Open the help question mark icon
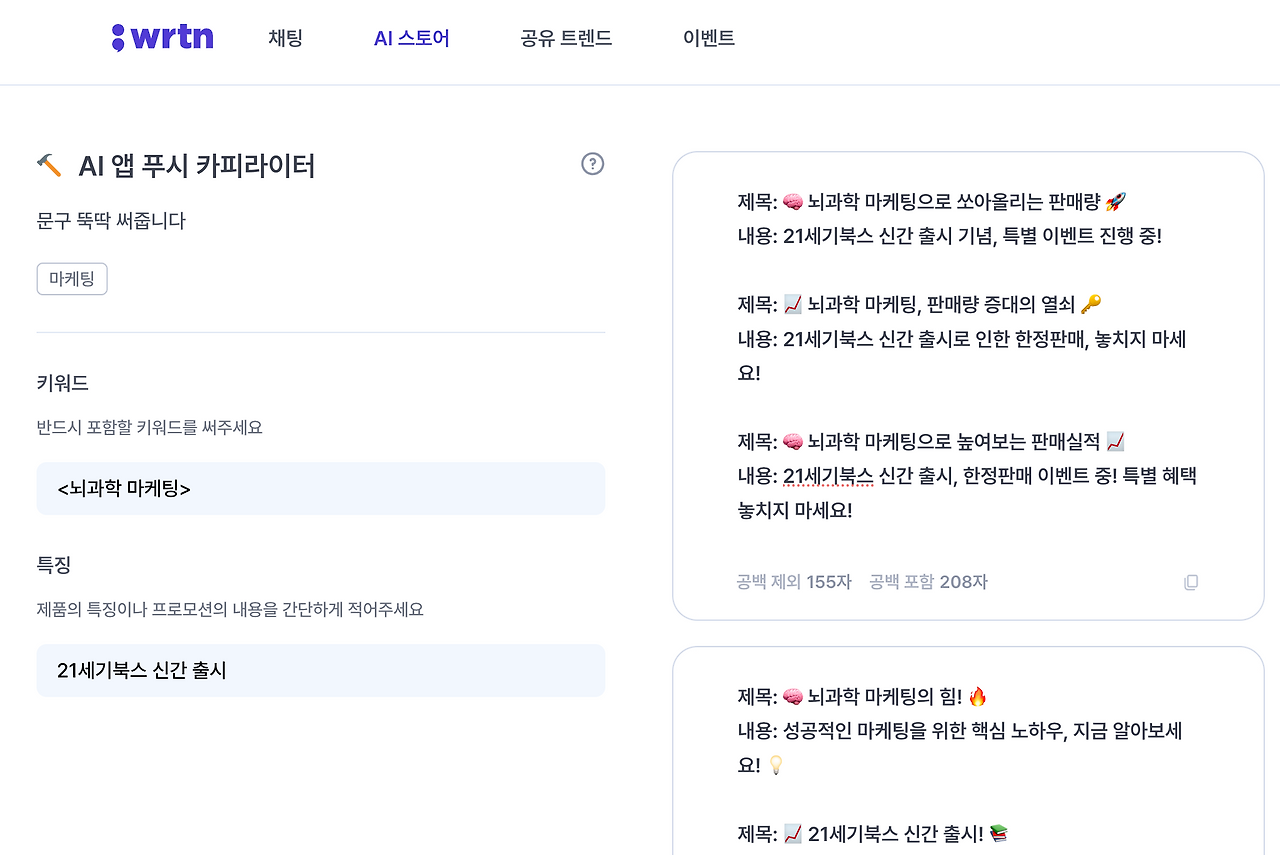Screen dimensions: 1280x855 pos(592,163)
